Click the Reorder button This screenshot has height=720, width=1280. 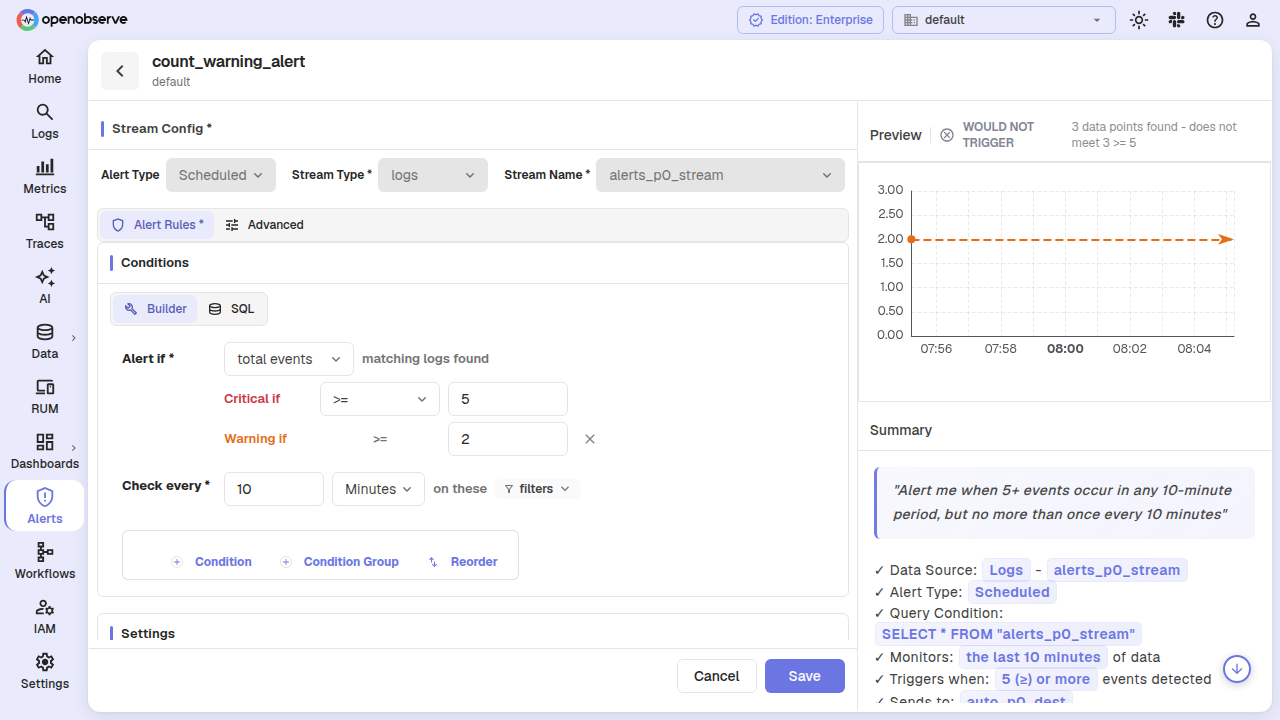(462, 562)
